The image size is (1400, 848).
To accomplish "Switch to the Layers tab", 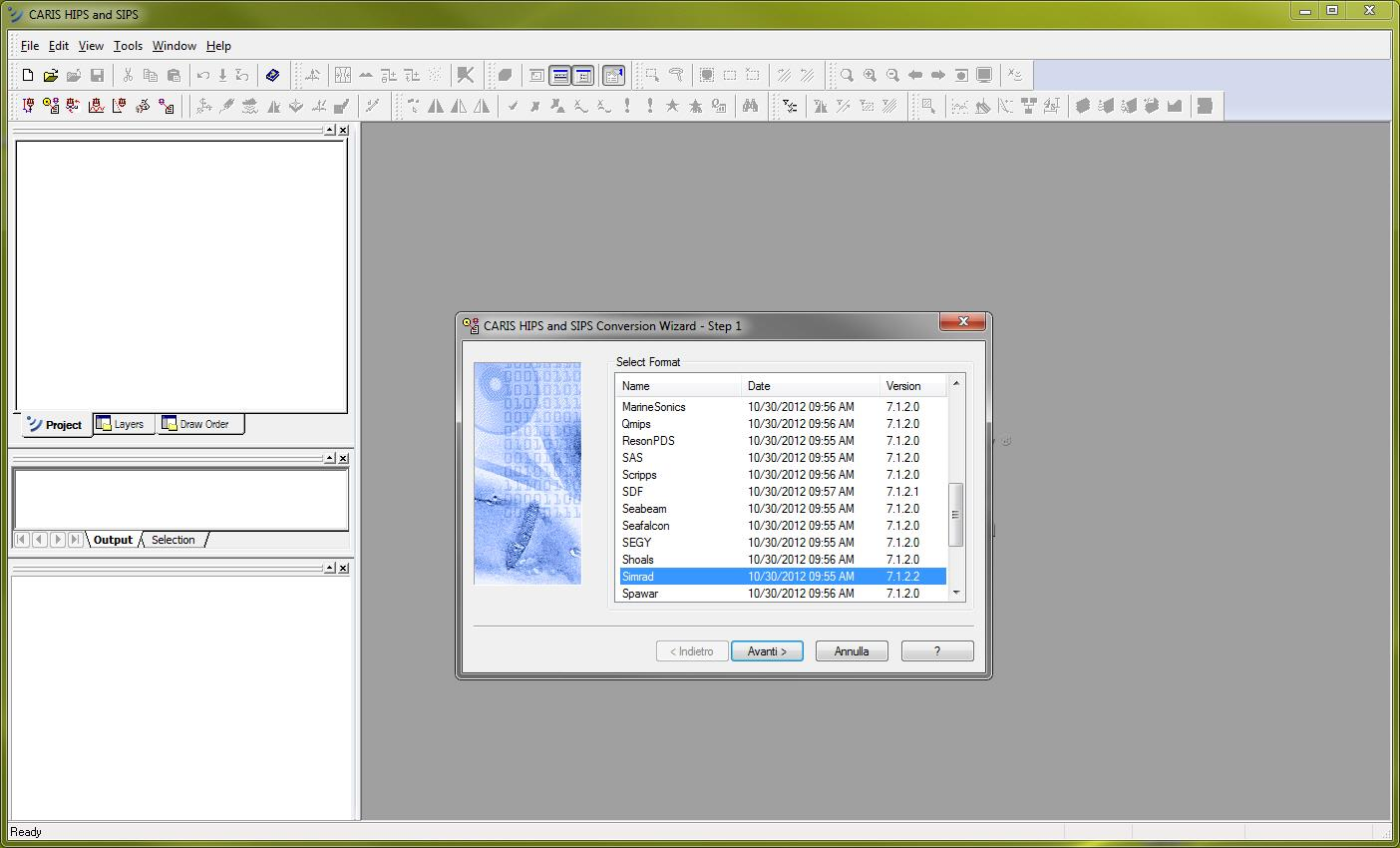I will (123, 424).
